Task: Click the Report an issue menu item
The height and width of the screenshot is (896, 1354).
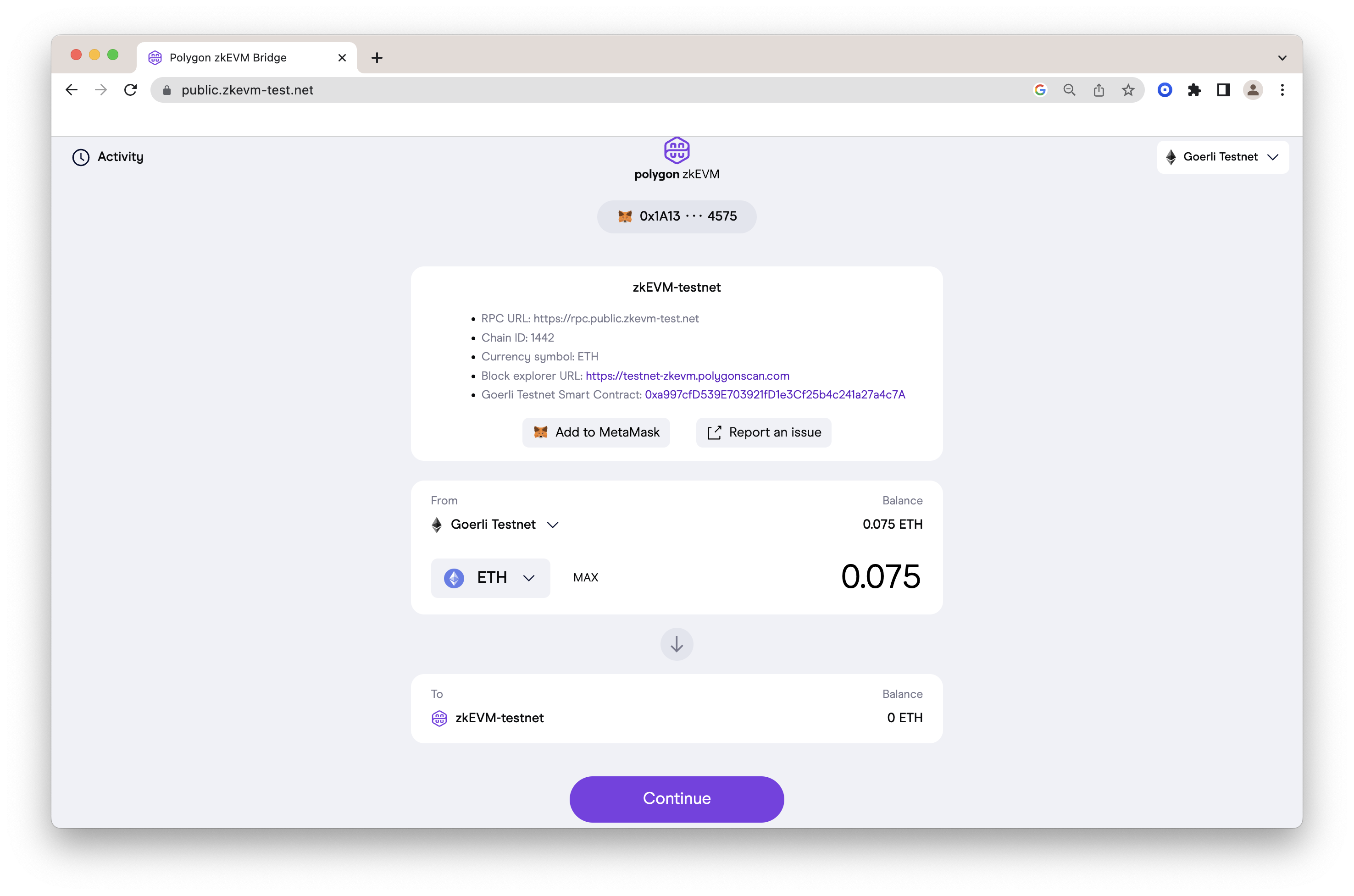Action: tap(764, 432)
